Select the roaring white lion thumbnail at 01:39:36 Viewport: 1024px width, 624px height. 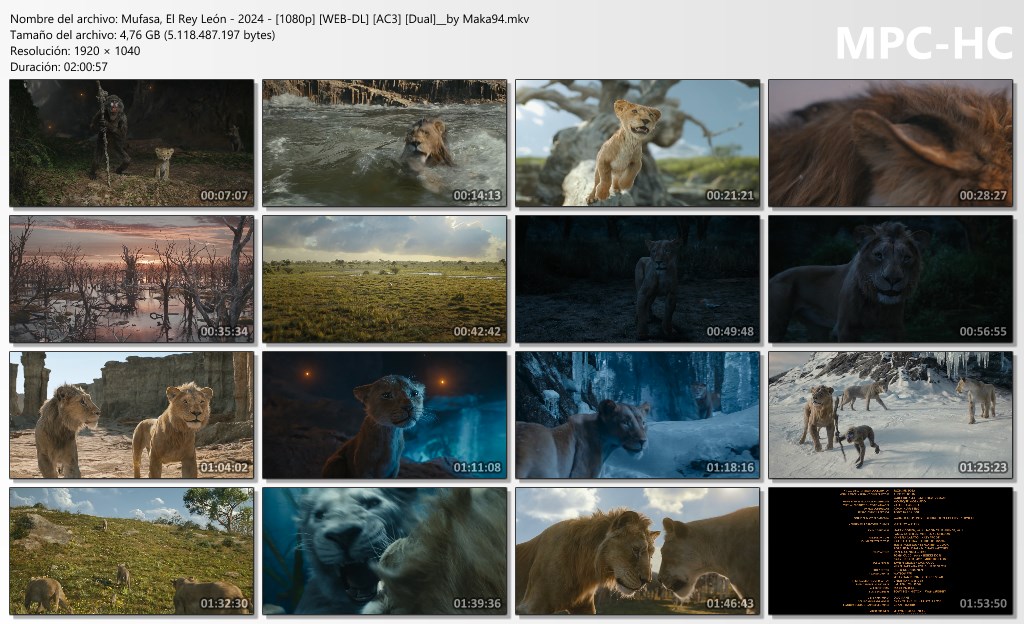point(385,551)
